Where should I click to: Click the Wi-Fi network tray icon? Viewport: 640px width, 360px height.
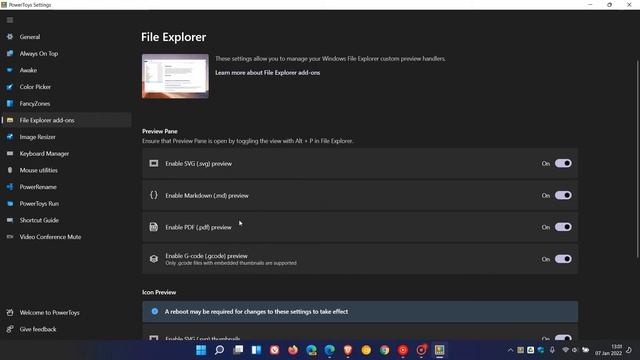pos(565,350)
